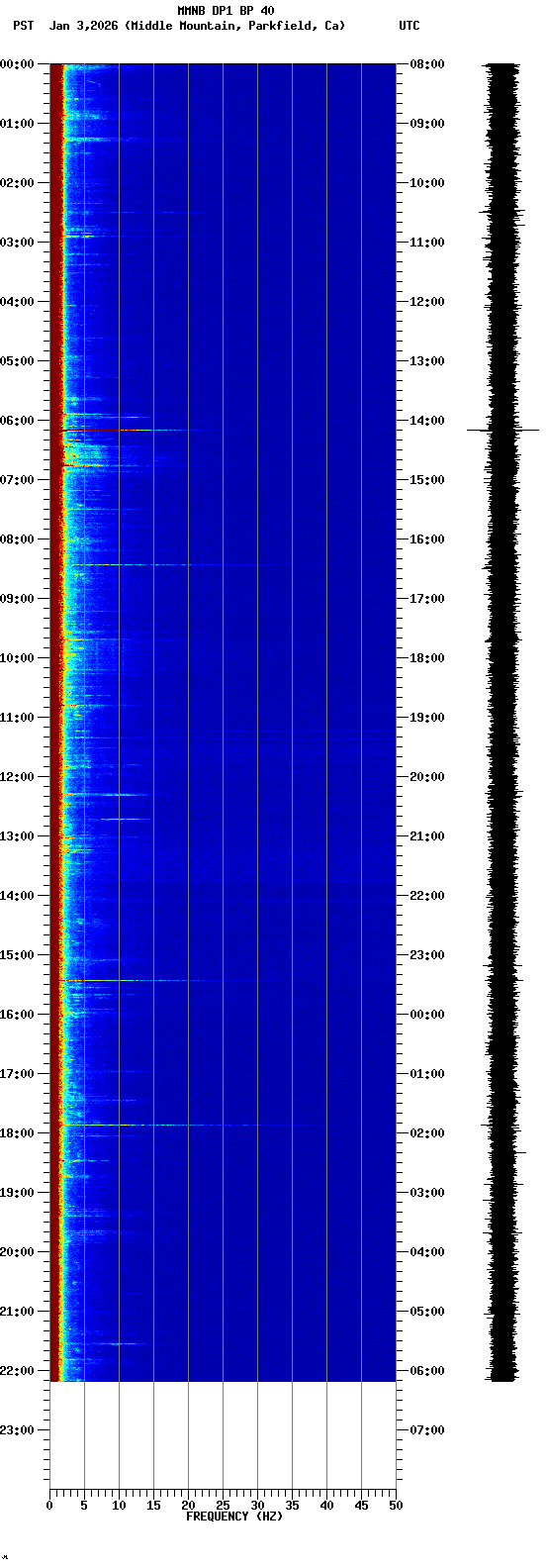Viewport: 546px width, 1568px height.
Task: Click the PST time label '23:00'
Action: [x=16, y=1430]
